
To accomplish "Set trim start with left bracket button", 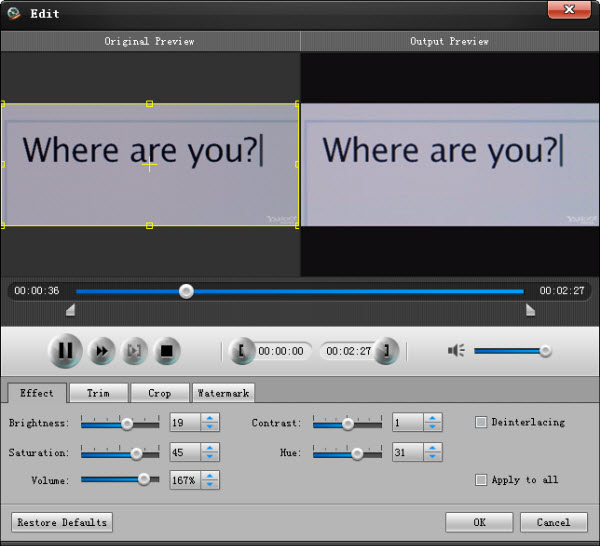I will pos(241,351).
